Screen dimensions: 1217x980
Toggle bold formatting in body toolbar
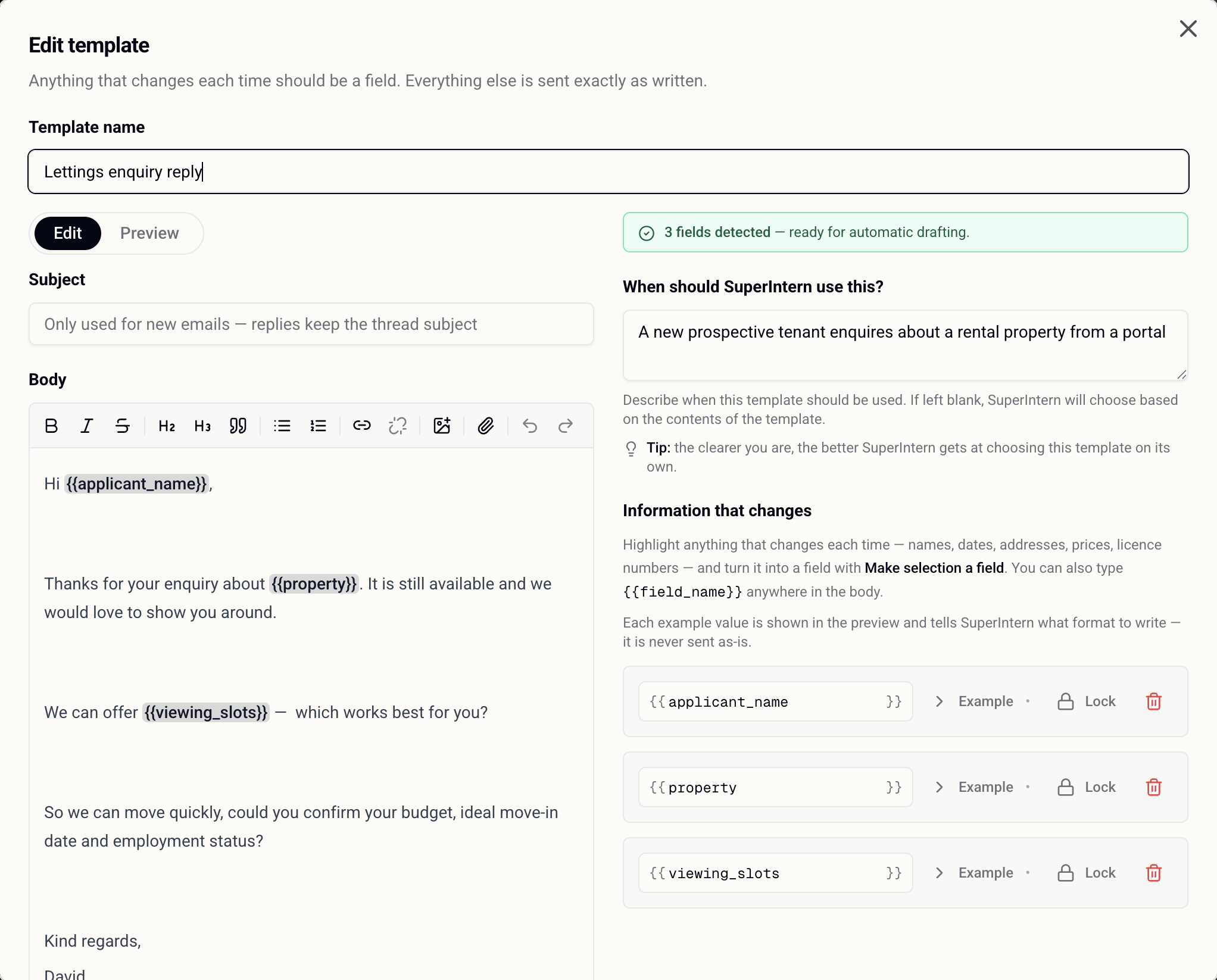pos(51,426)
